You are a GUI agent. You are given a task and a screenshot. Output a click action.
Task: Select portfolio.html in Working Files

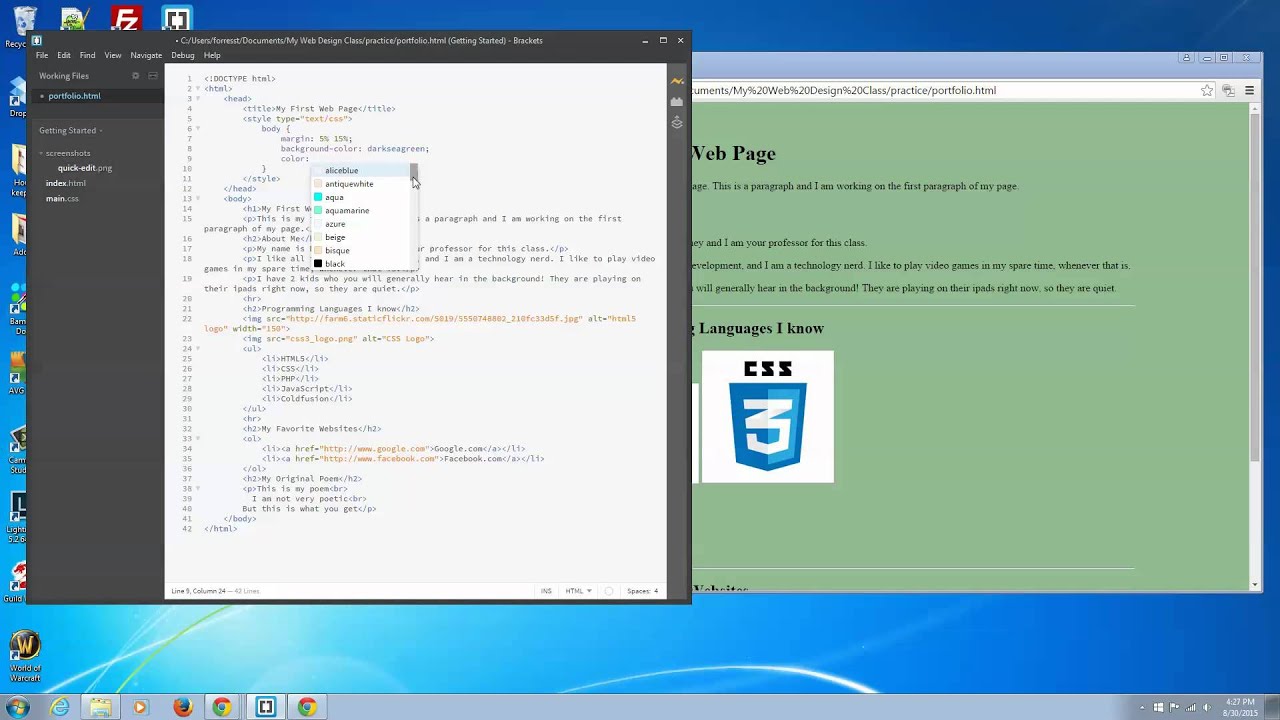coord(96,96)
